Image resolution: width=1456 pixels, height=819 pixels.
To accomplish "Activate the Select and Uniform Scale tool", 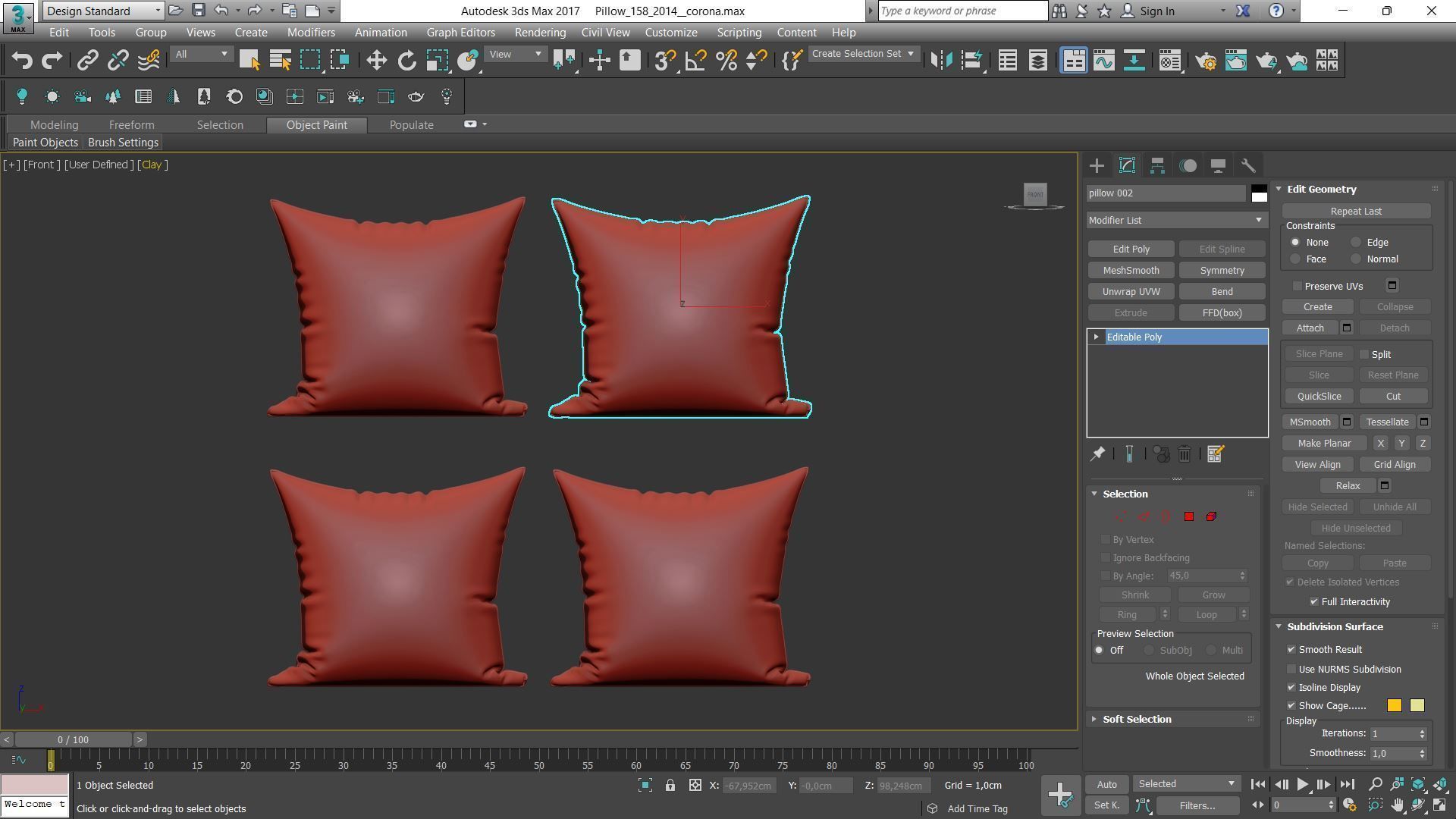I will tap(438, 61).
